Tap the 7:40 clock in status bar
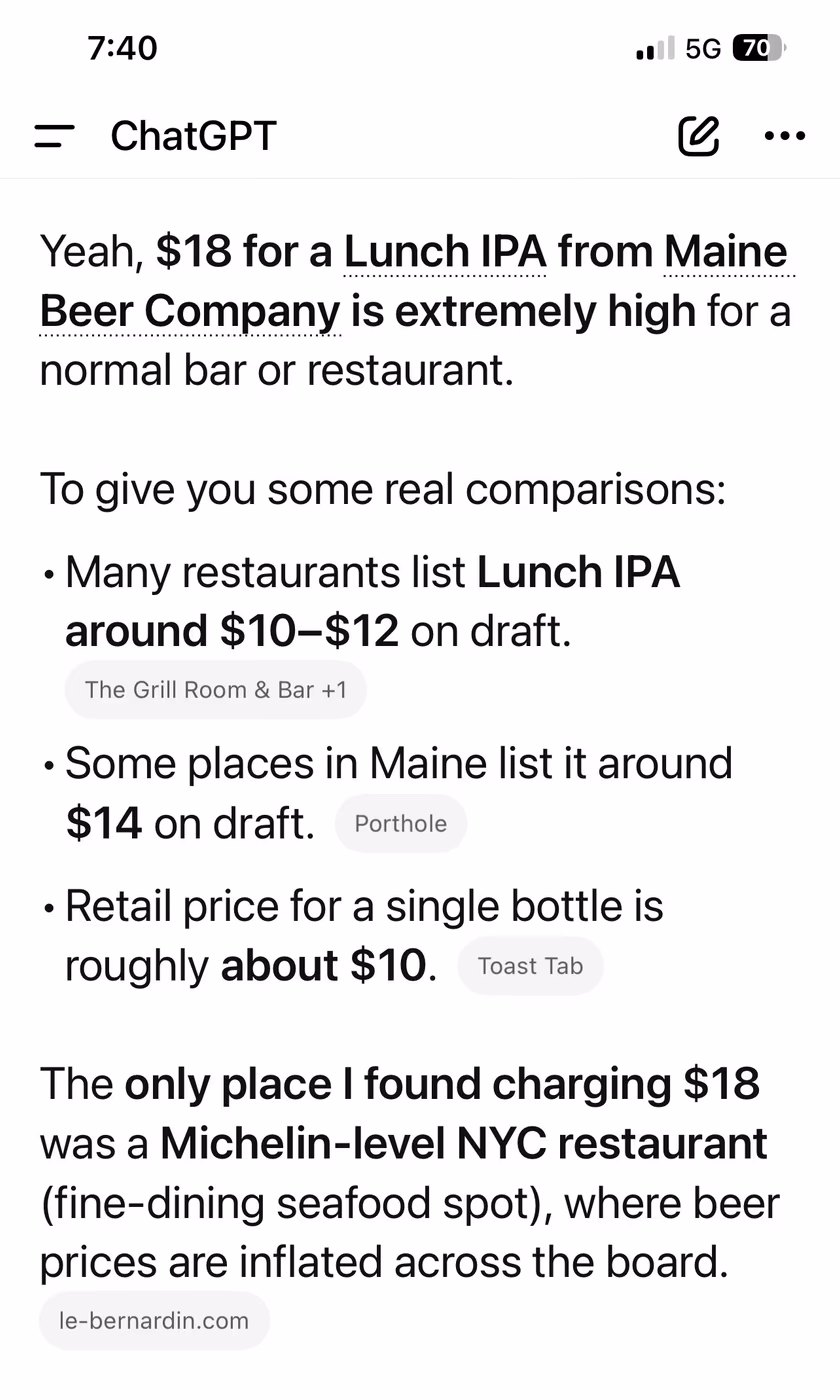 (x=123, y=48)
